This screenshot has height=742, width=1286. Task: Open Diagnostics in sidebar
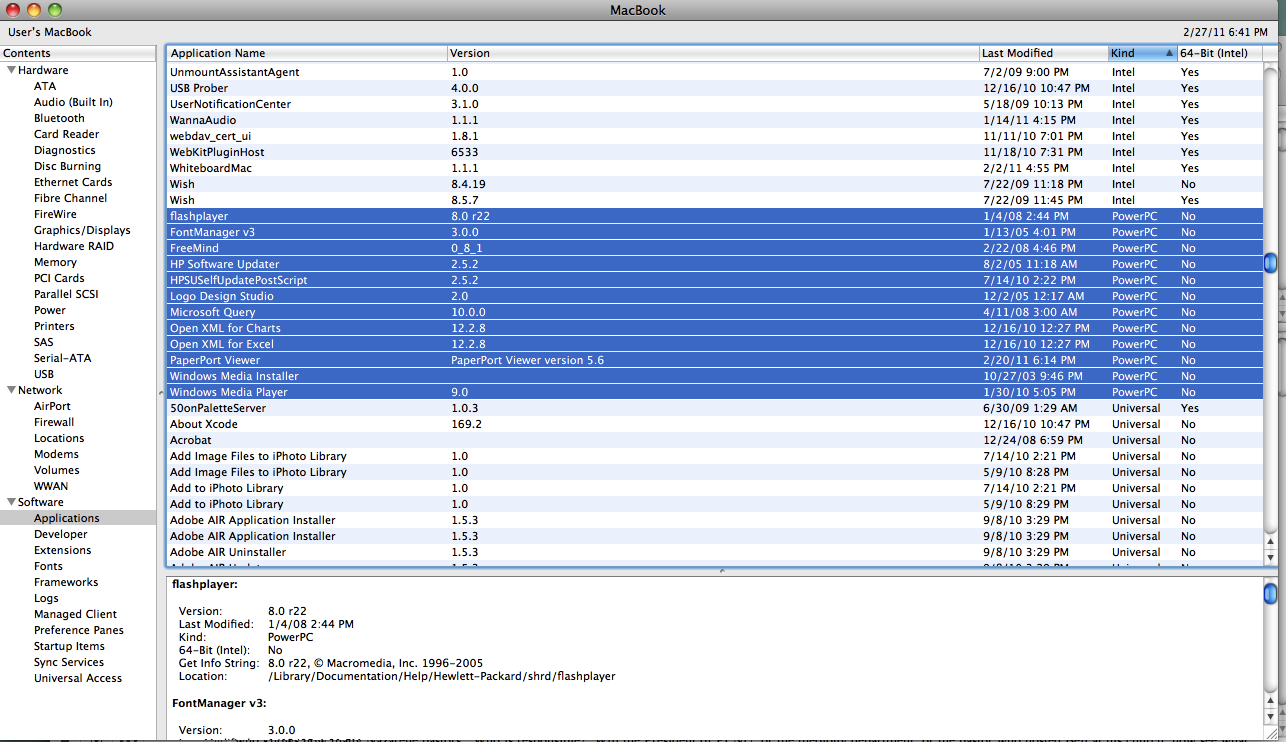(x=64, y=150)
